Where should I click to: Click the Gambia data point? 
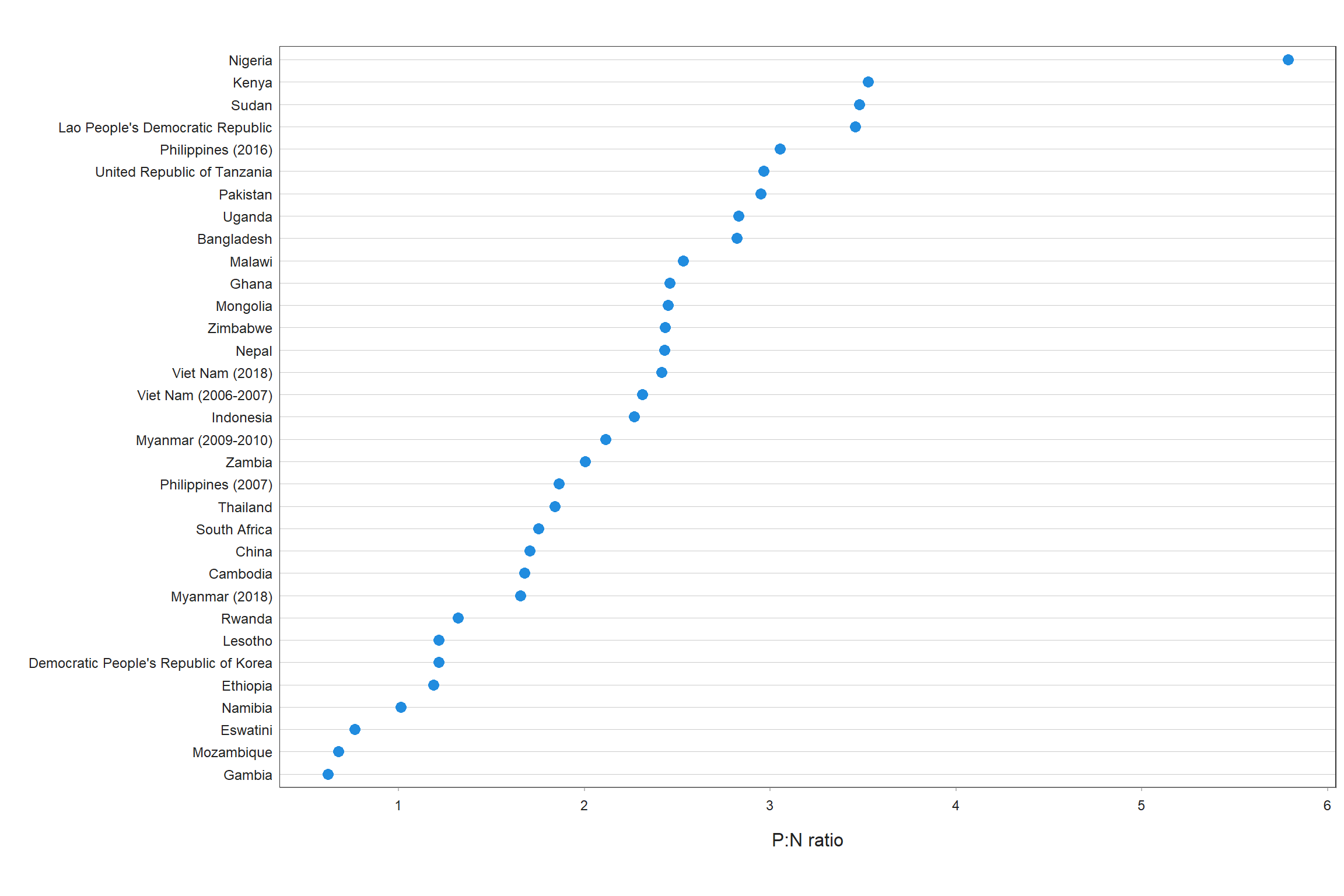[x=328, y=774]
